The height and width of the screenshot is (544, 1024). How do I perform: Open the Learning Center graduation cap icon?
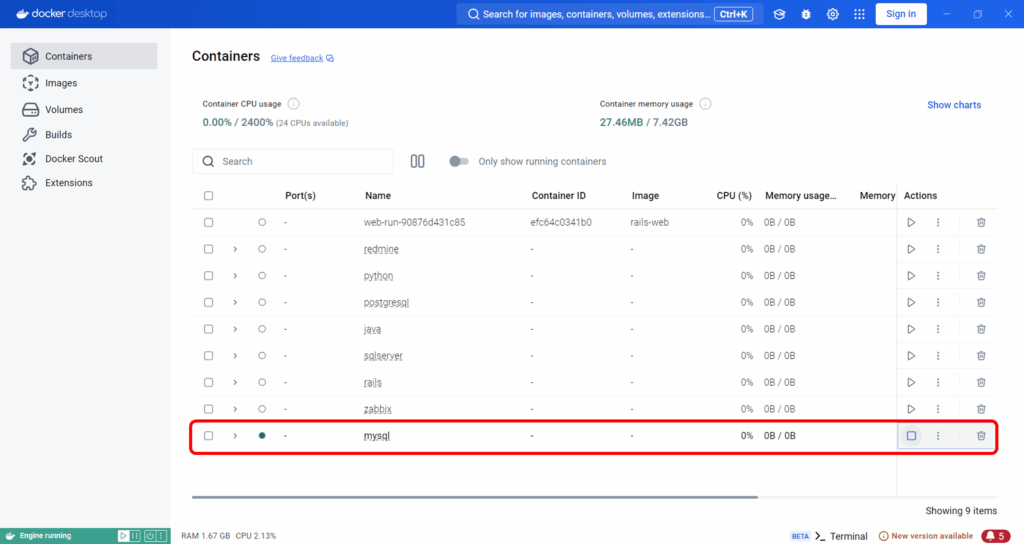pos(779,14)
